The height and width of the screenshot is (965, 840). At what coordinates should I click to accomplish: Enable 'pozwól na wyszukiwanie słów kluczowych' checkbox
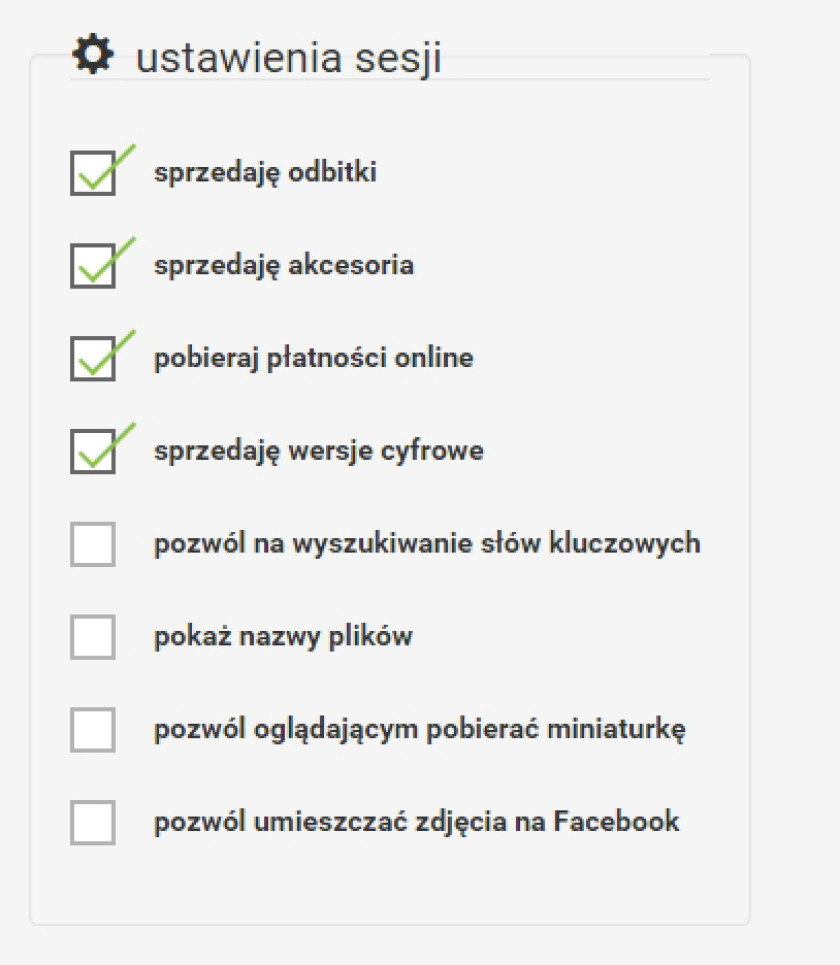(93, 544)
